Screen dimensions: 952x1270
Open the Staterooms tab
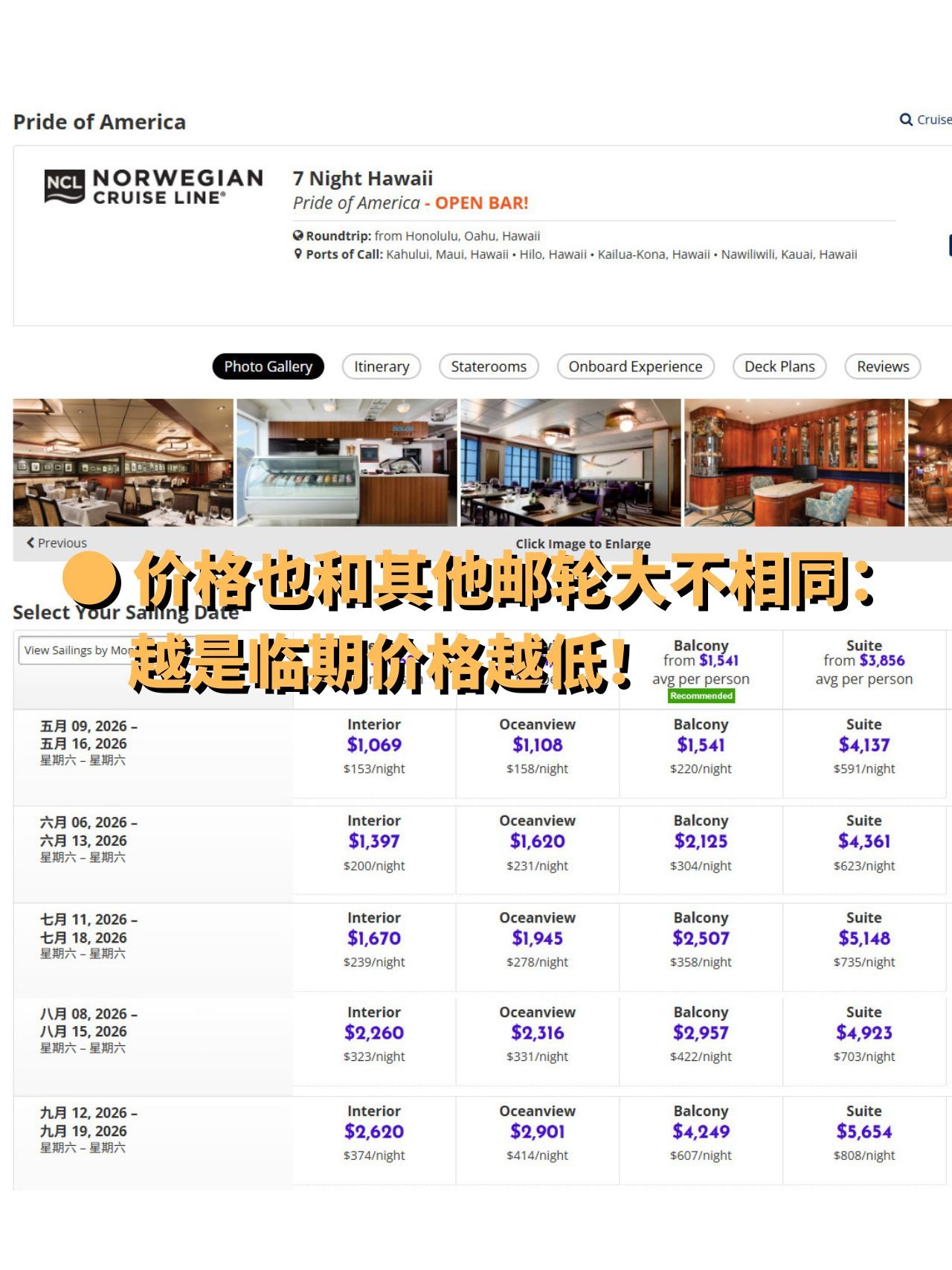pyautogui.click(x=489, y=367)
